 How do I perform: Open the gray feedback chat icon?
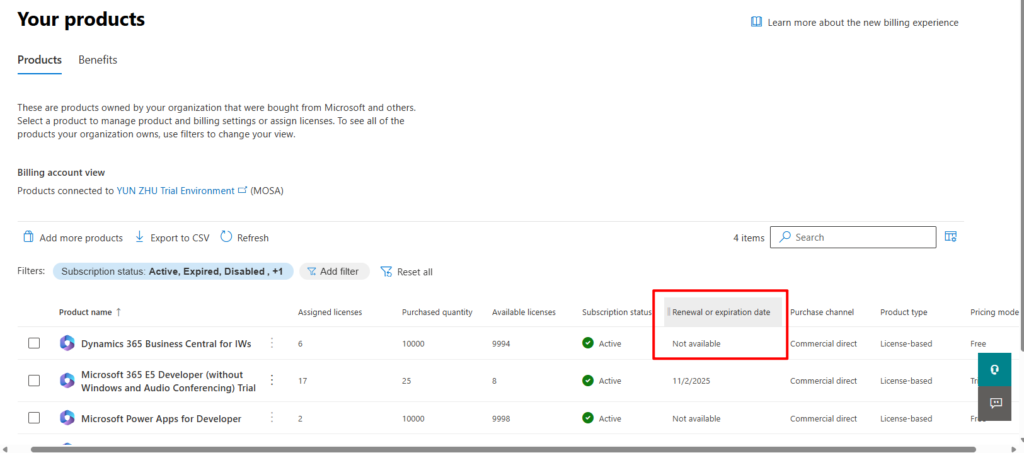click(x=995, y=402)
